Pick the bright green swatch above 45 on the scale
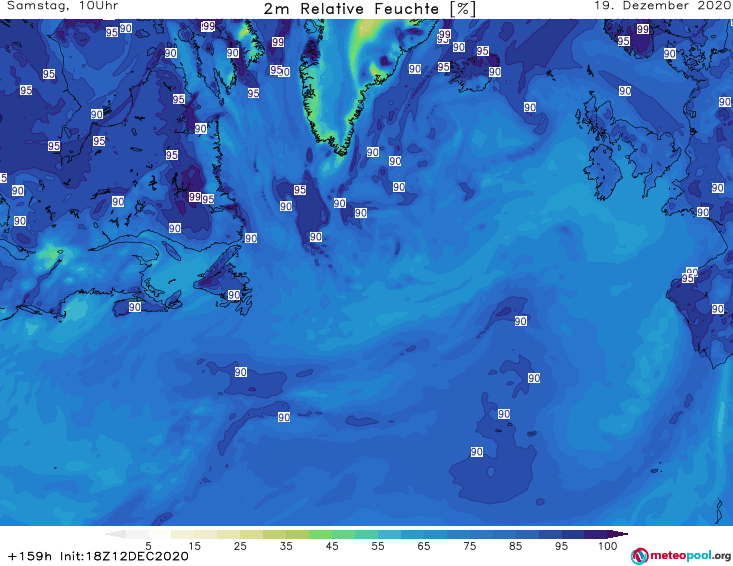Screen dimensions: 733x566 tap(320, 534)
